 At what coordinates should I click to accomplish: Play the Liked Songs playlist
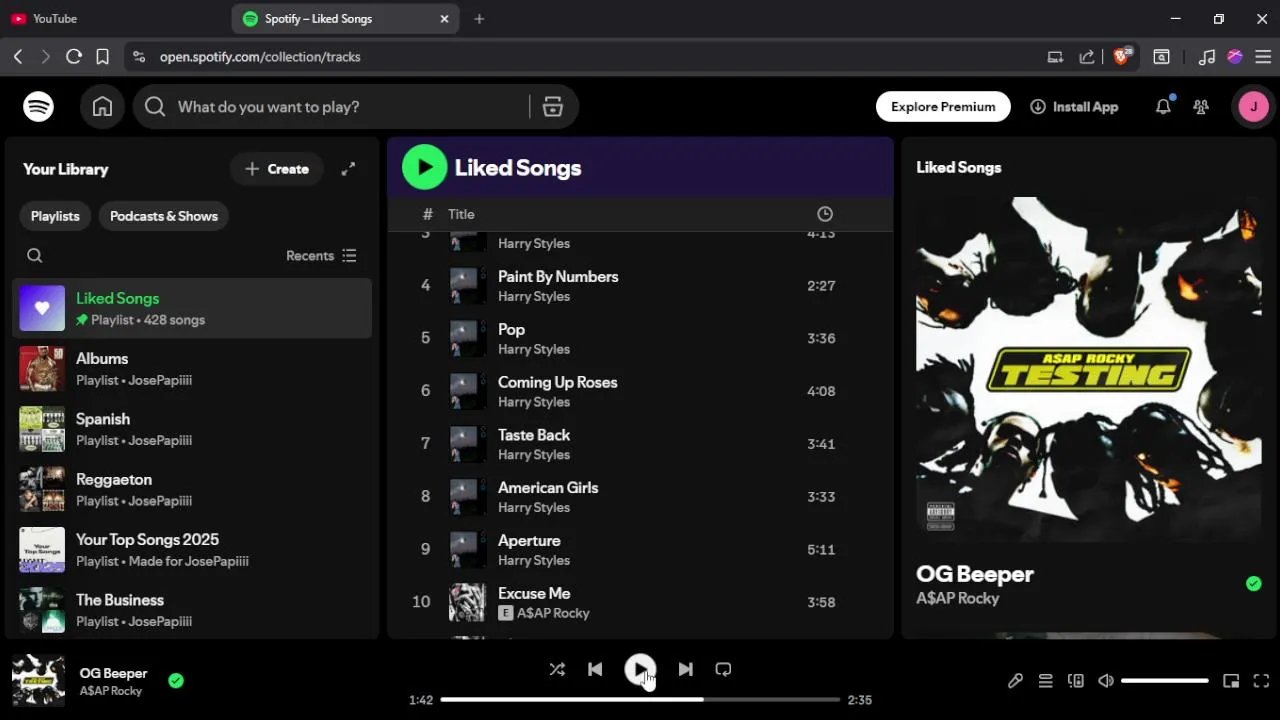pos(425,167)
